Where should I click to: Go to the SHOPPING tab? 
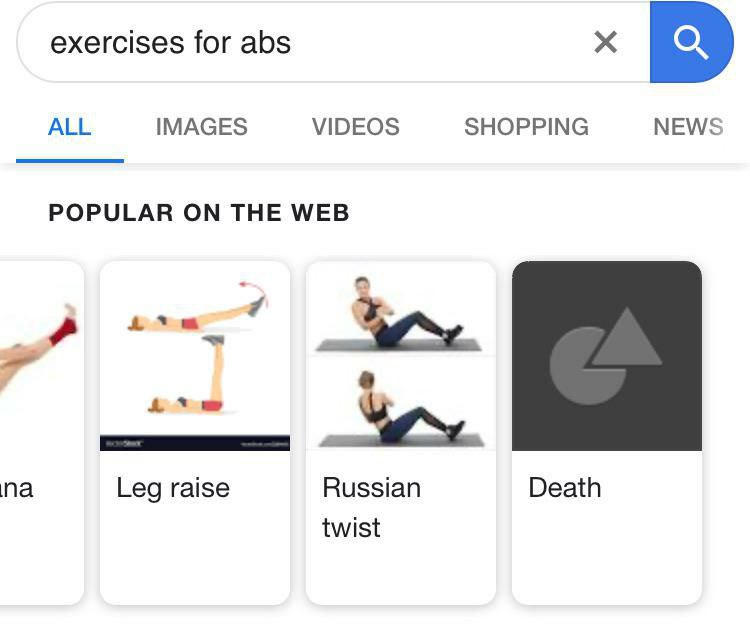click(x=526, y=127)
